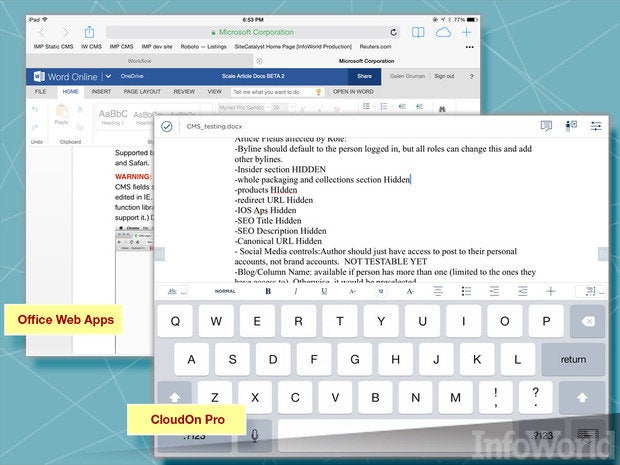Image resolution: width=620 pixels, height=465 pixels.
Task: Click Tell me what you want field
Action: (x=277, y=92)
